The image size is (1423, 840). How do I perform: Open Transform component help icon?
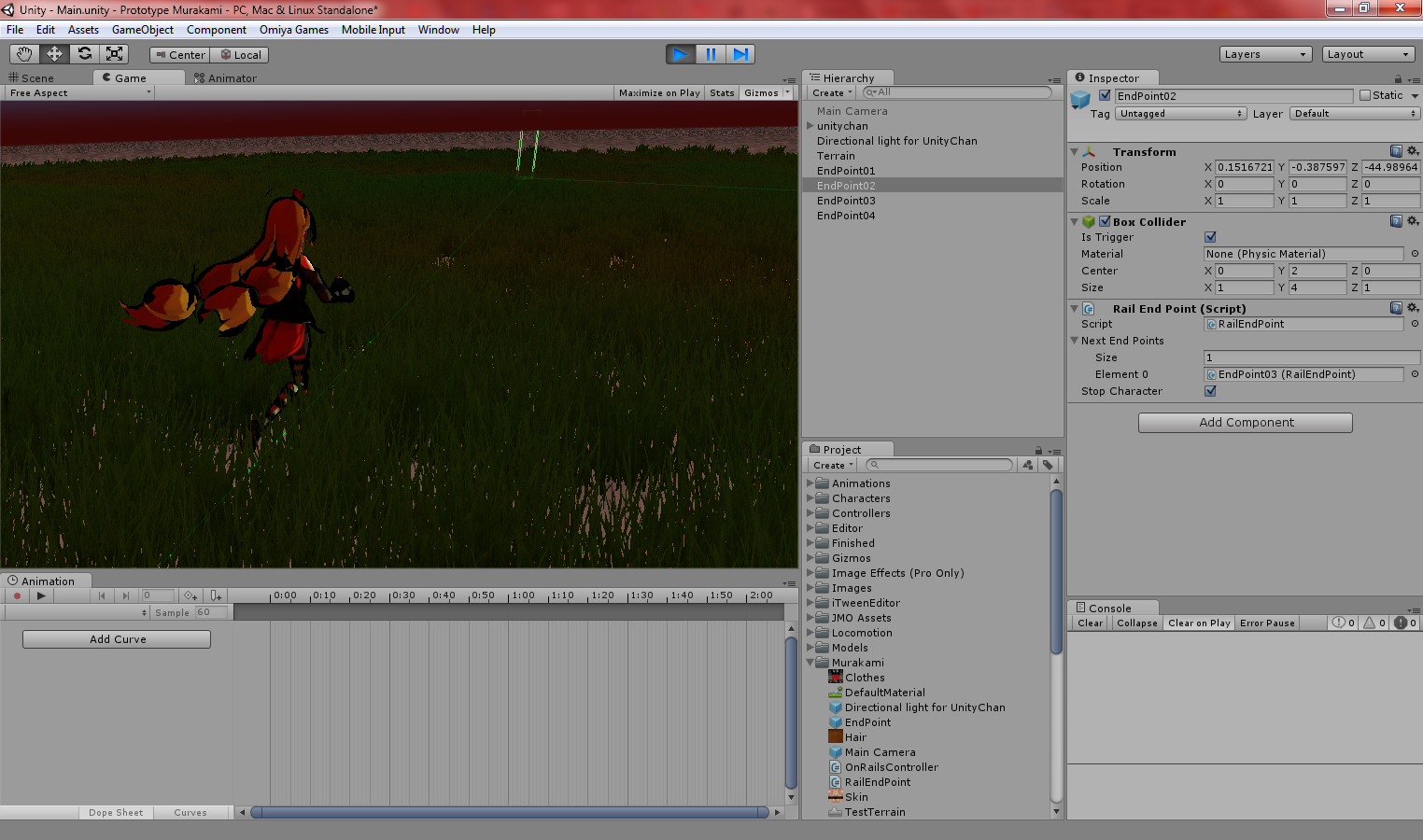pyautogui.click(x=1396, y=151)
